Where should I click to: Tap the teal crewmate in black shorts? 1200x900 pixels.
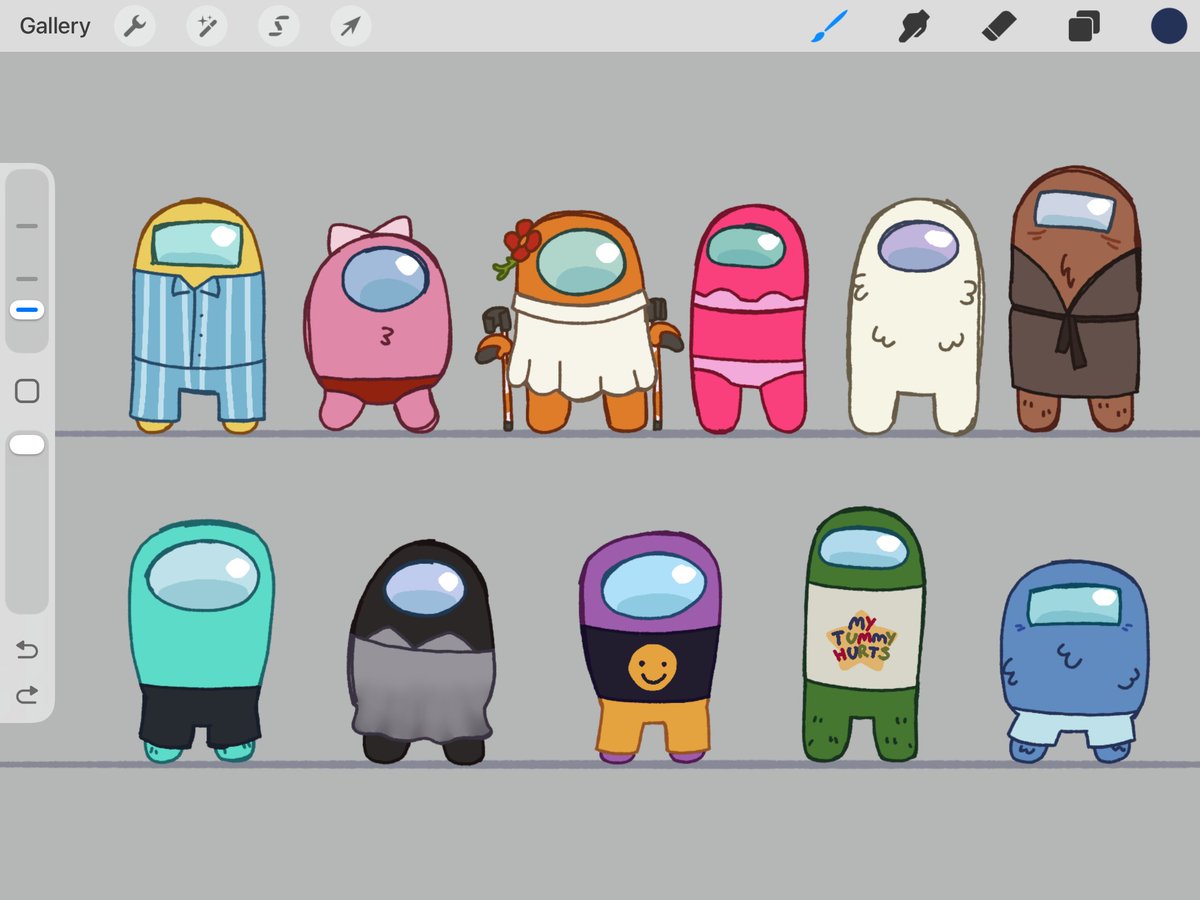click(x=200, y=642)
